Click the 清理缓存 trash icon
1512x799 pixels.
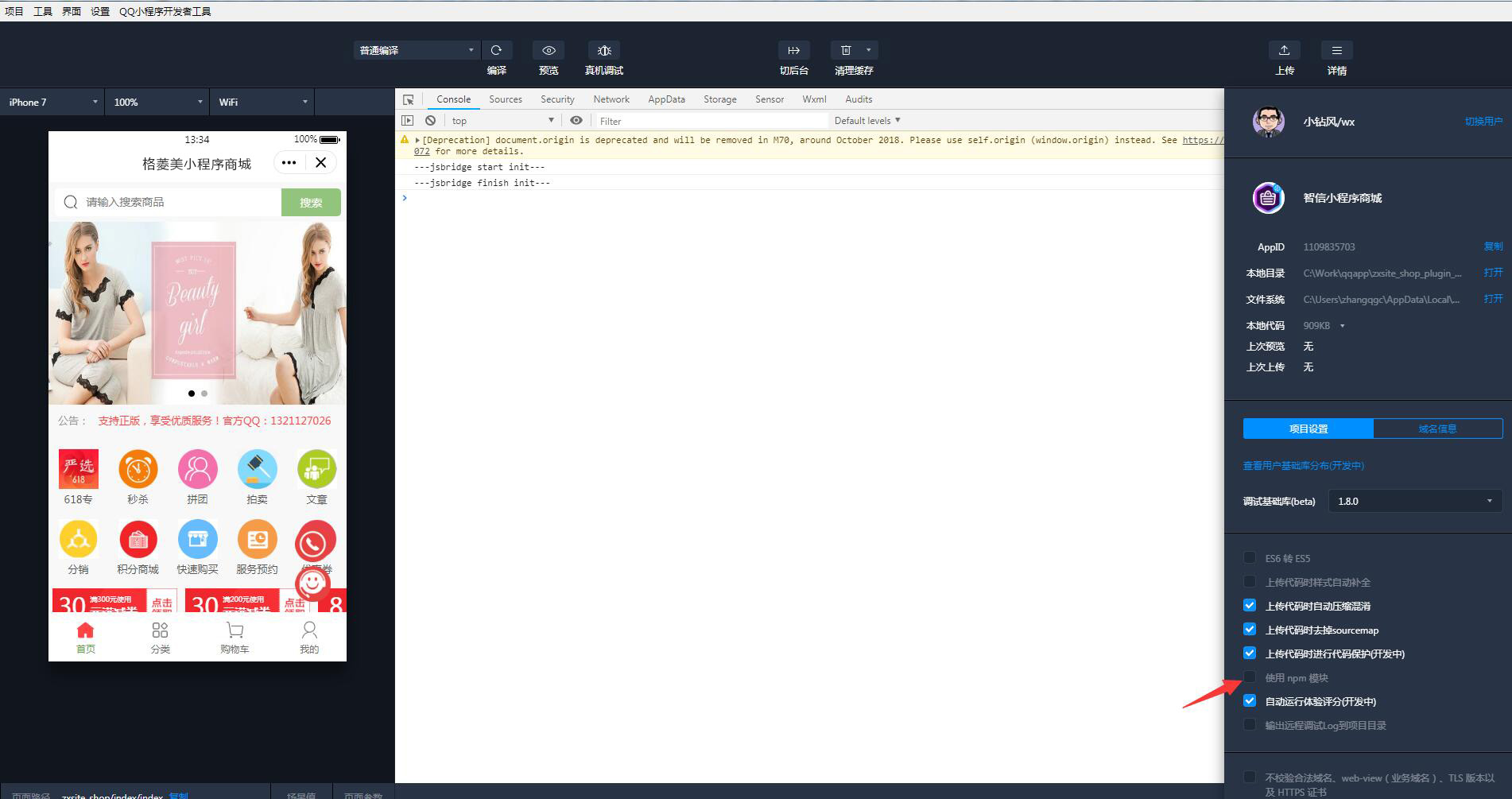(x=846, y=50)
